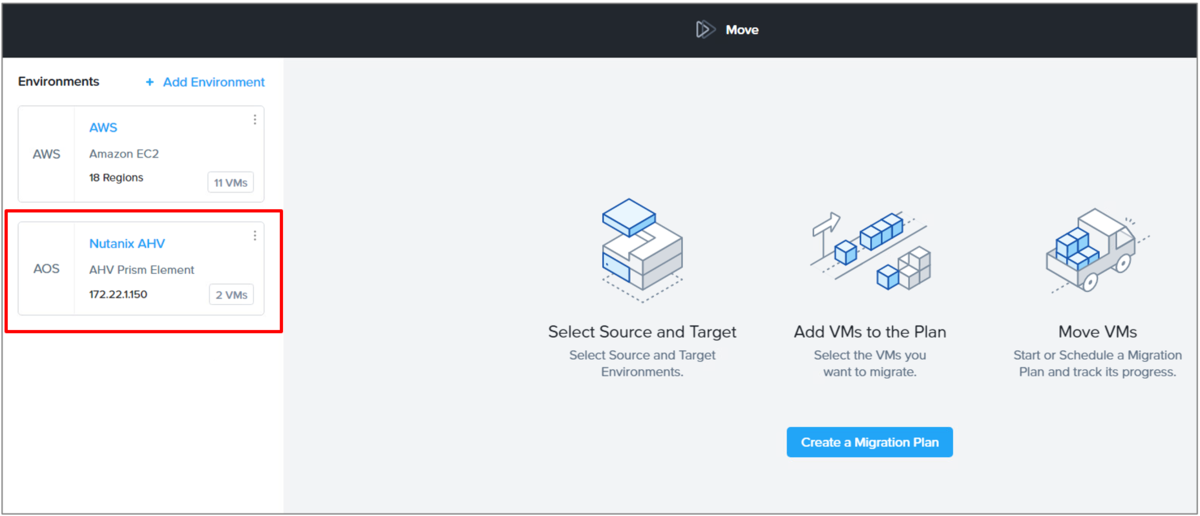Screen dimensions: 1200x516
Task: Click the 2 VMs badge
Action: [231, 295]
